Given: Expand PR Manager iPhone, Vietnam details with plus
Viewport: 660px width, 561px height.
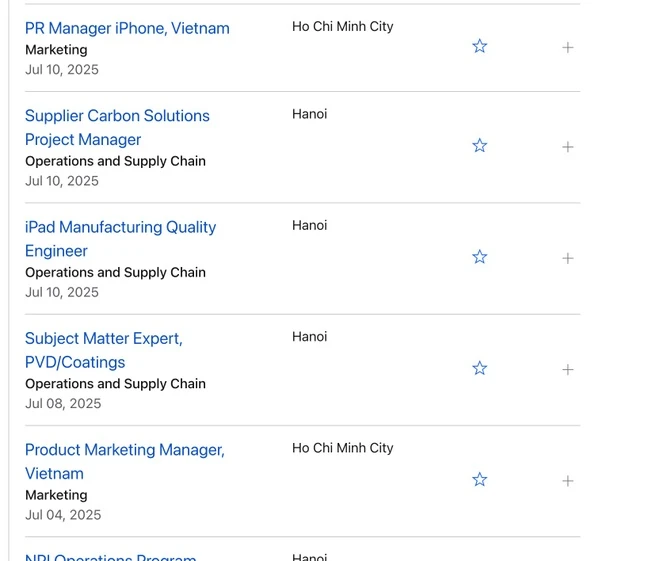Looking at the screenshot, I should [567, 47].
